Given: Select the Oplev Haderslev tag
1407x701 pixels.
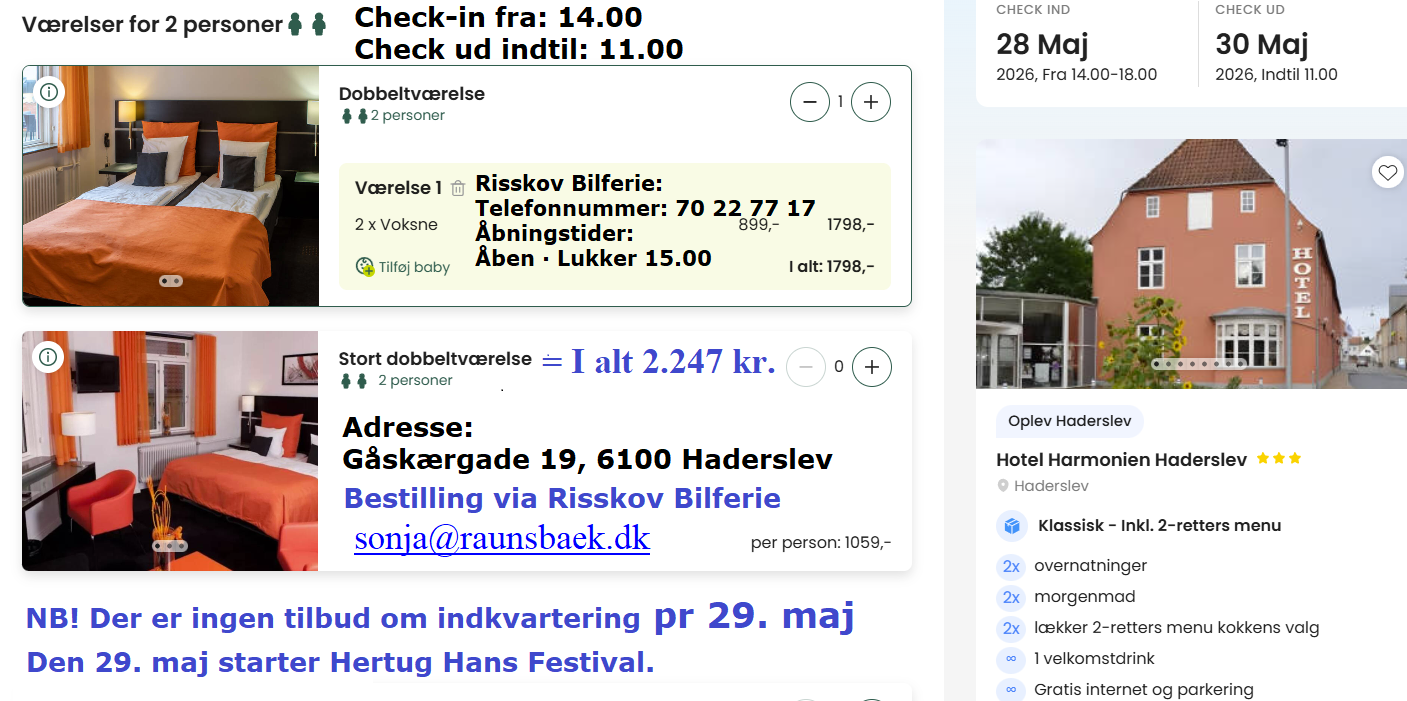Looking at the screenshot, I should tap(1069, 421).
